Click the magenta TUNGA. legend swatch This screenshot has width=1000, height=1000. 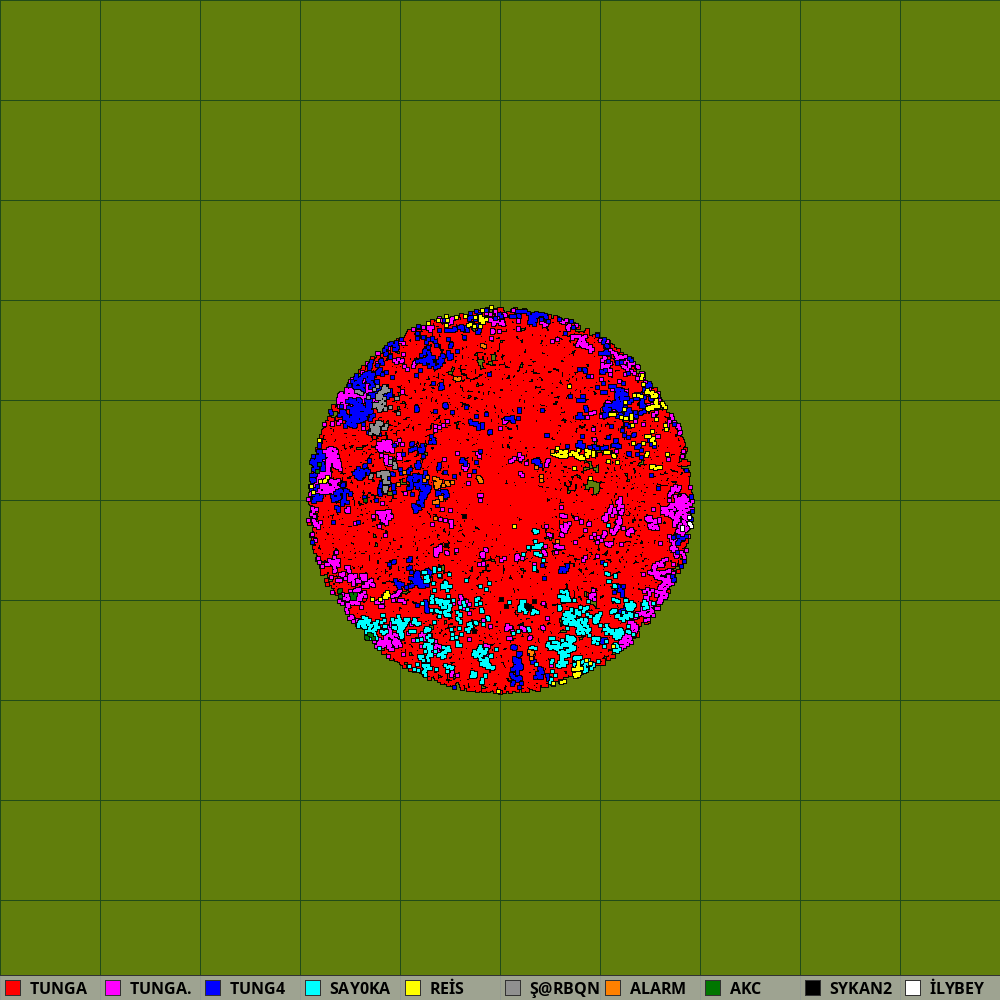pos(113,988)
